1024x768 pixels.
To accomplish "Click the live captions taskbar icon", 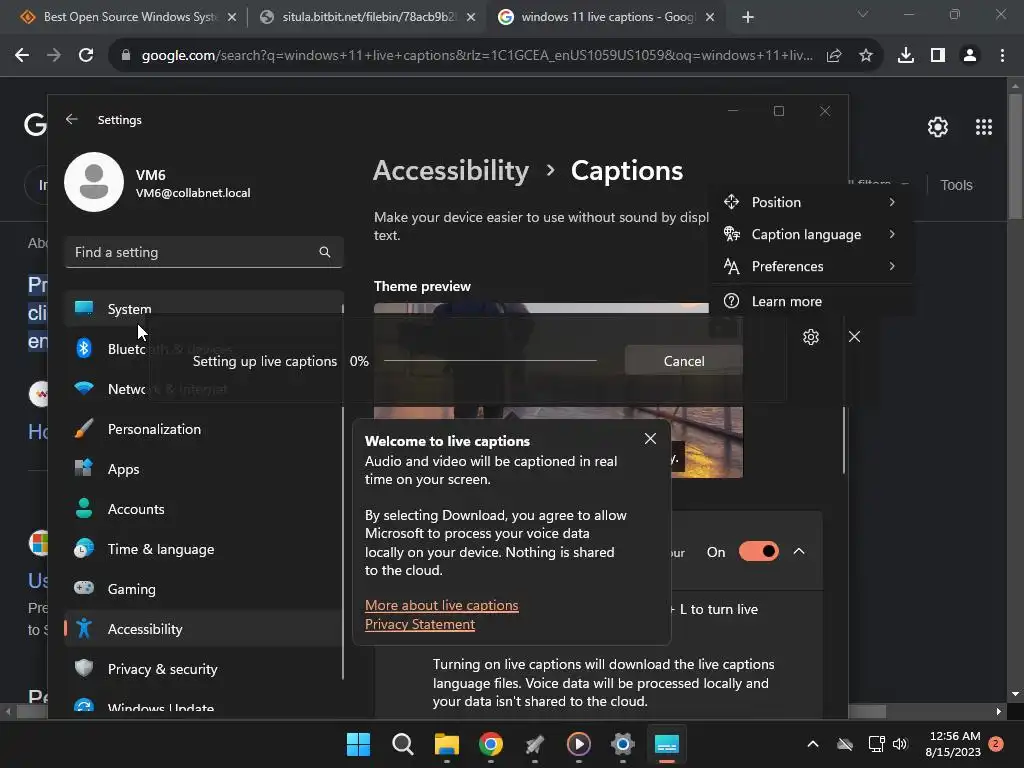I will 667,744.
